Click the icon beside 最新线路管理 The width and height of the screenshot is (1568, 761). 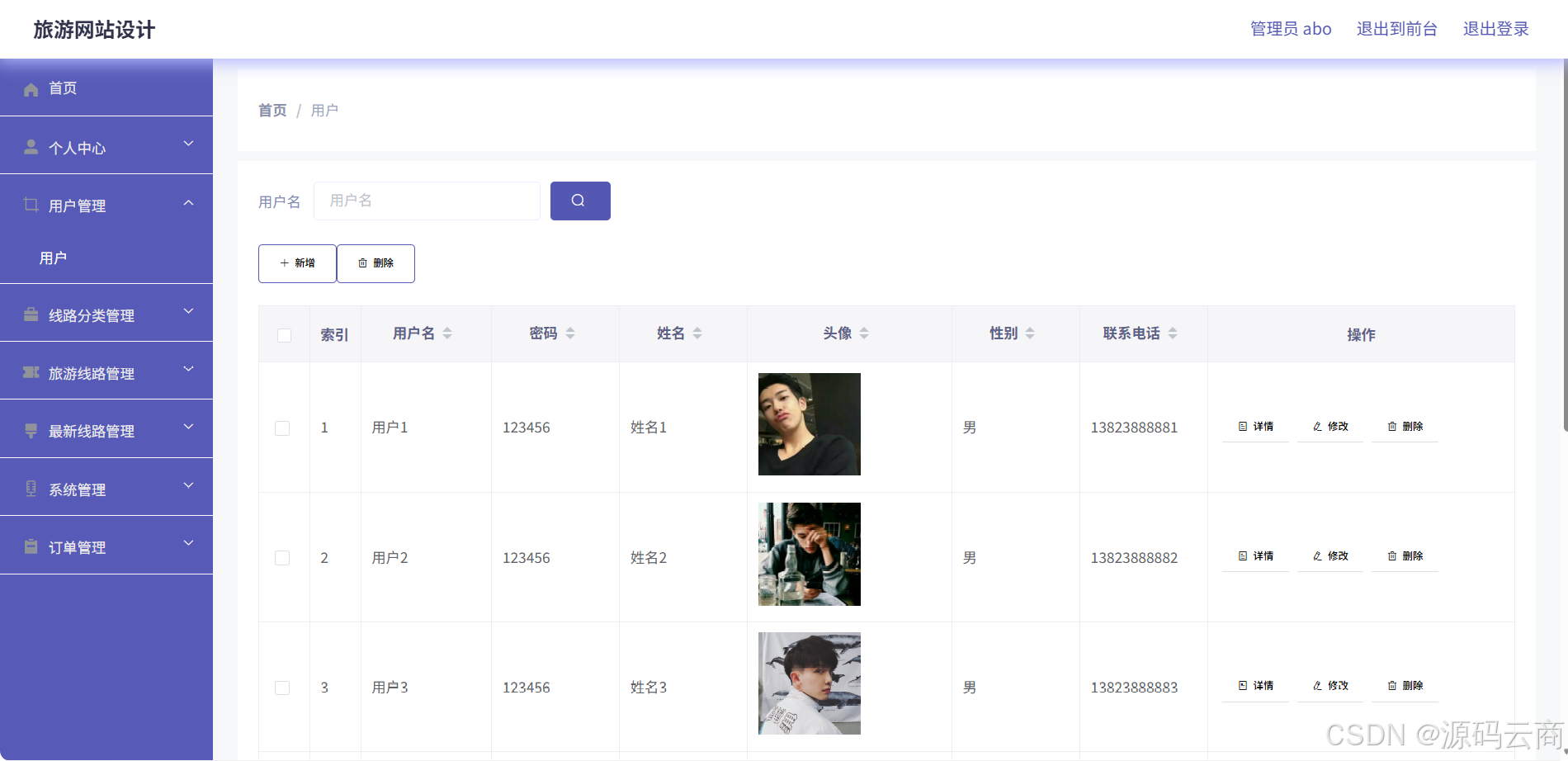[x=31, y=430]
